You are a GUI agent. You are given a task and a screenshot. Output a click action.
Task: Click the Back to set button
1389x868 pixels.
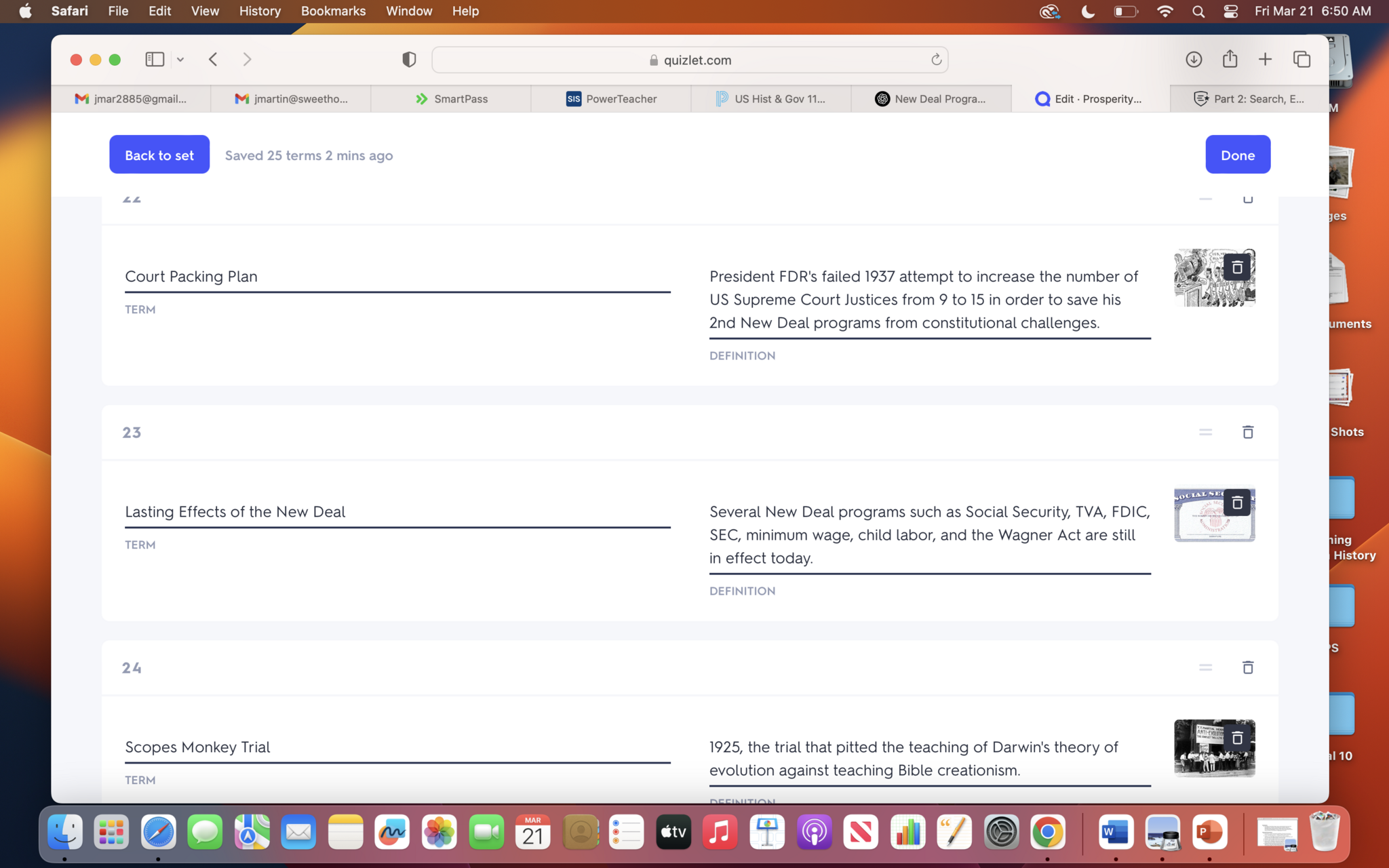(x=159, y=155)
